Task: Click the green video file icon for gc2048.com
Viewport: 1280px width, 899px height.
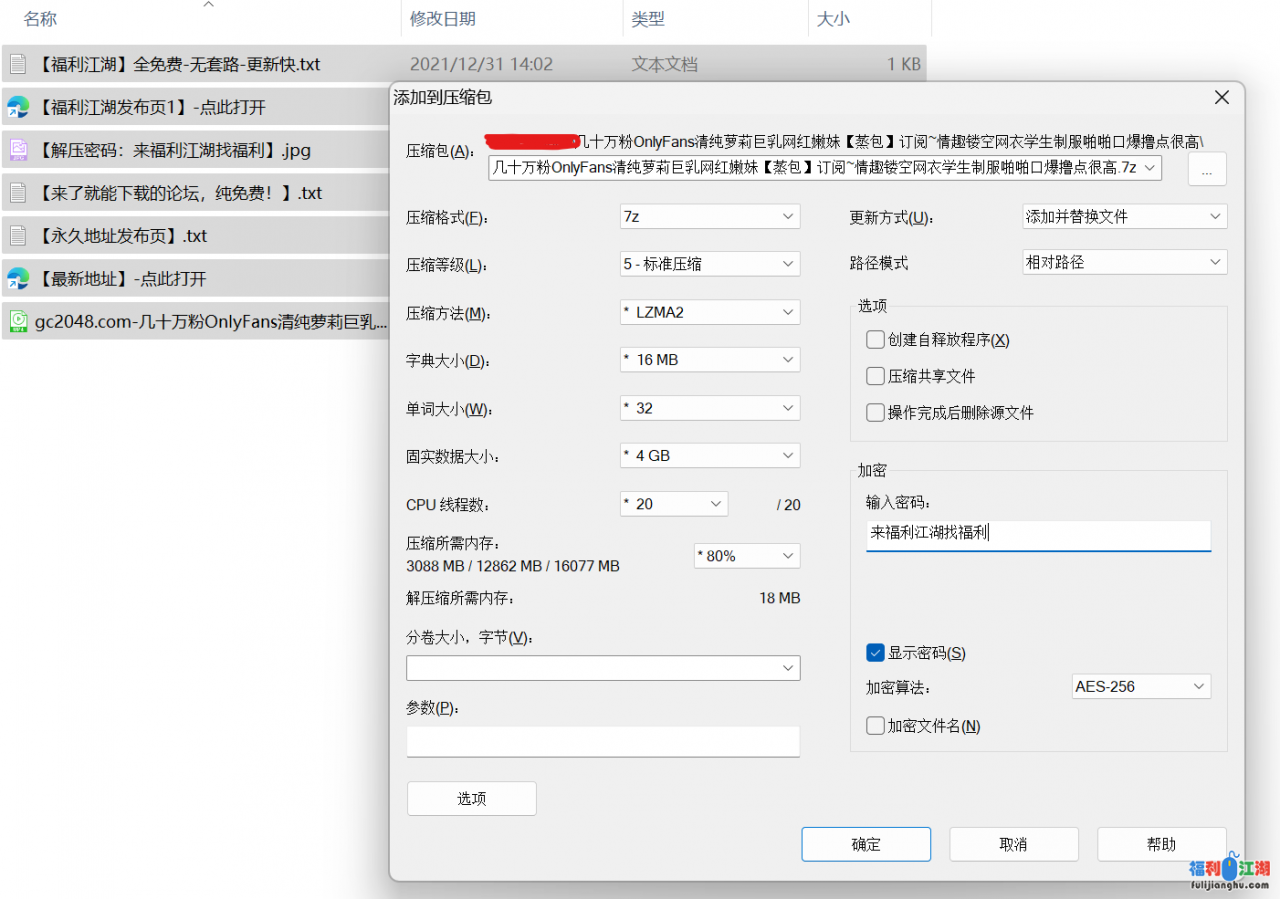Action: click(17, 322)
